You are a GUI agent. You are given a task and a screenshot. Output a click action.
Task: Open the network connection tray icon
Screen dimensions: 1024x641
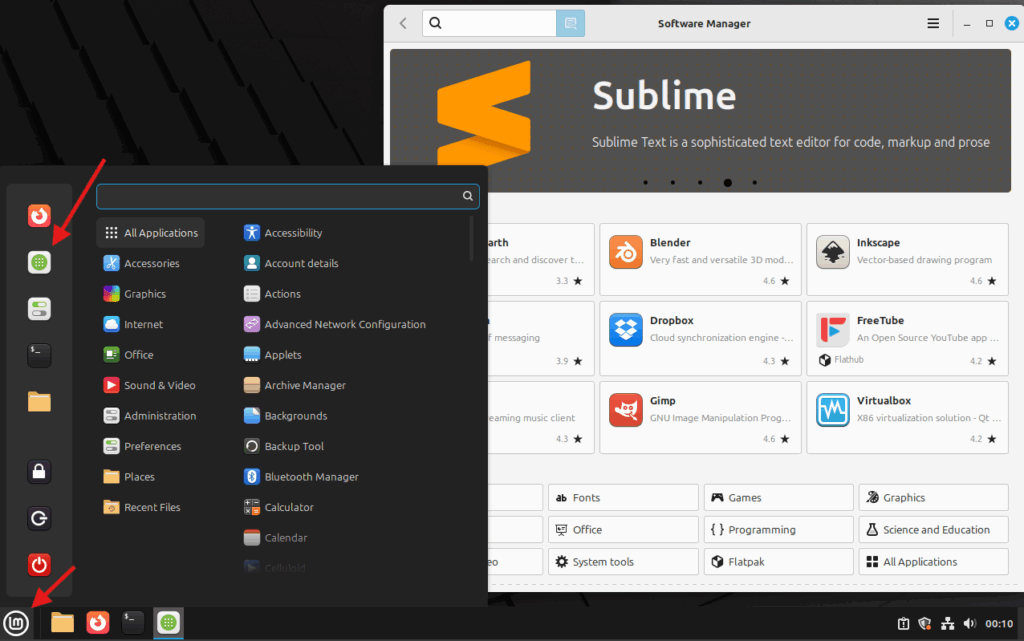click(x=948, y=624)
